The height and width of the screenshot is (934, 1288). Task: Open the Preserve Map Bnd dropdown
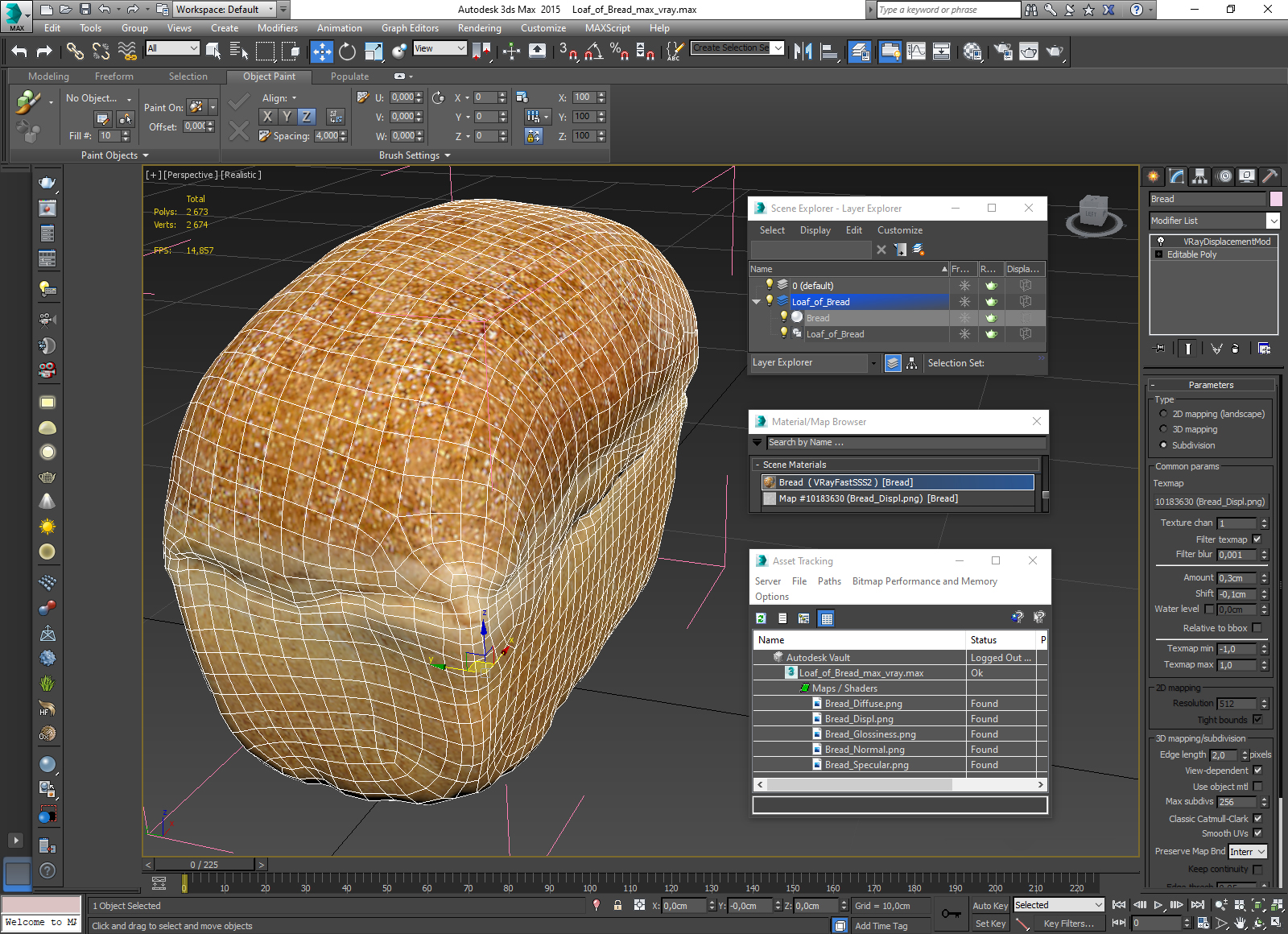point(1248,852)
